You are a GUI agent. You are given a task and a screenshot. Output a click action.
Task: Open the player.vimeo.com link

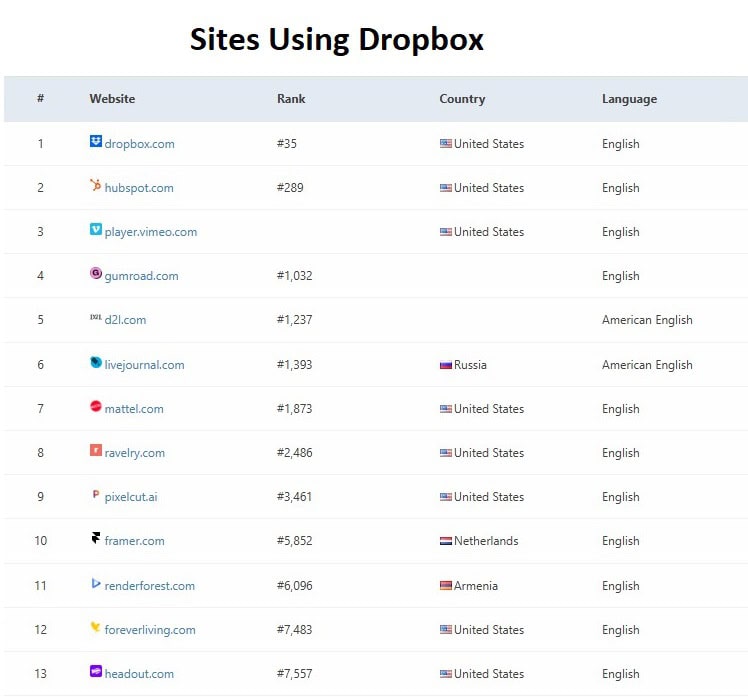pyautogui.click(x=151, y=232)
